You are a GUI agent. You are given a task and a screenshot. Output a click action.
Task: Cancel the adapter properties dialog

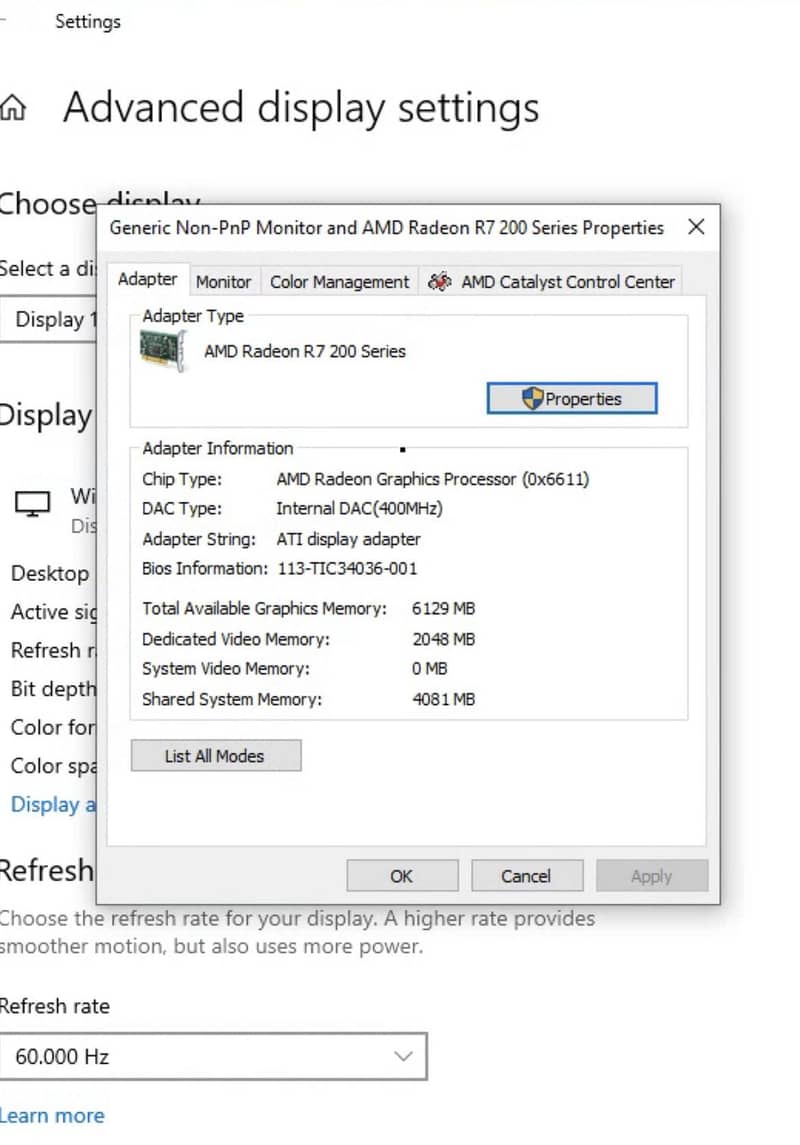pos(527,875)
